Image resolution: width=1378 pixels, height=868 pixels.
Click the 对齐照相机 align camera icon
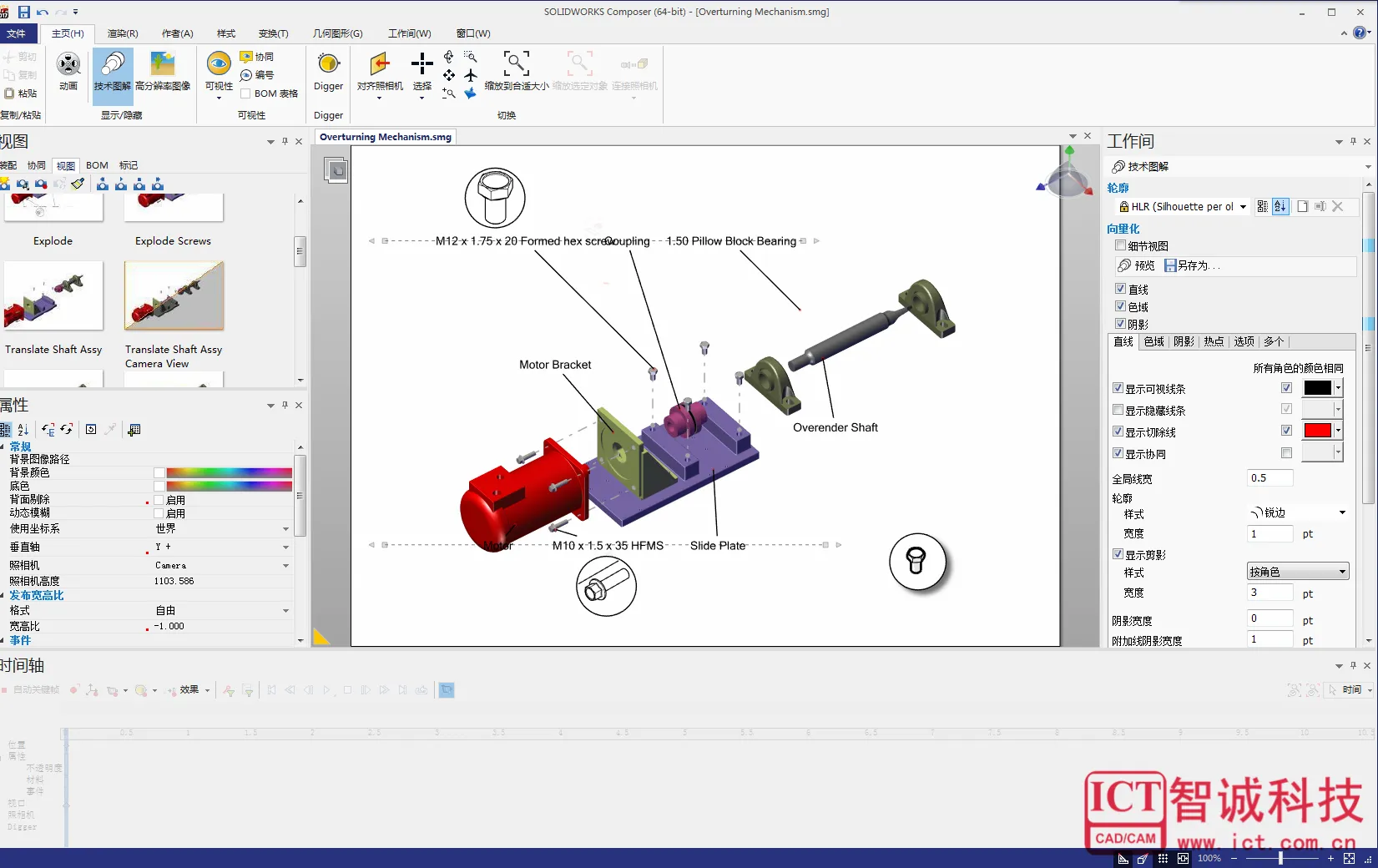click(x=380, y=63)
